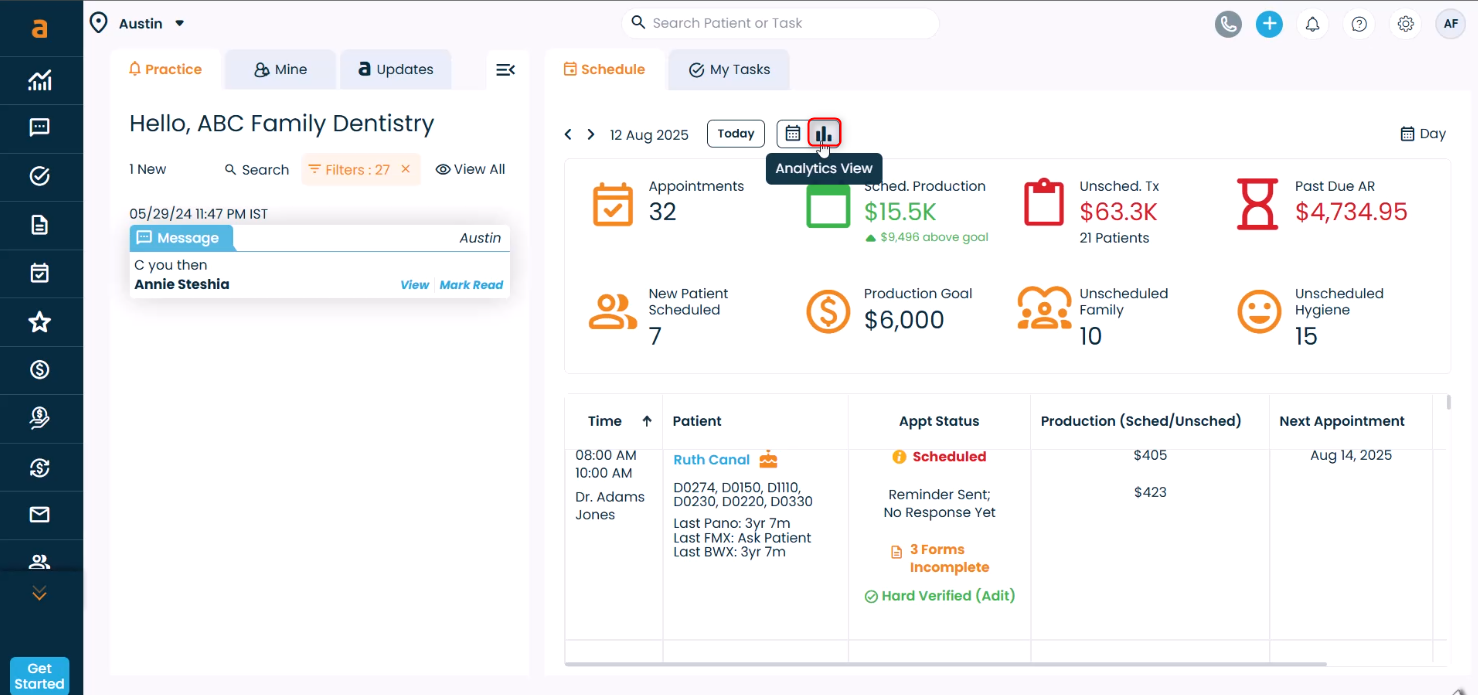Click the blue plus add button
Viewport: 1478px width, 695px height.
point(1269,24)
